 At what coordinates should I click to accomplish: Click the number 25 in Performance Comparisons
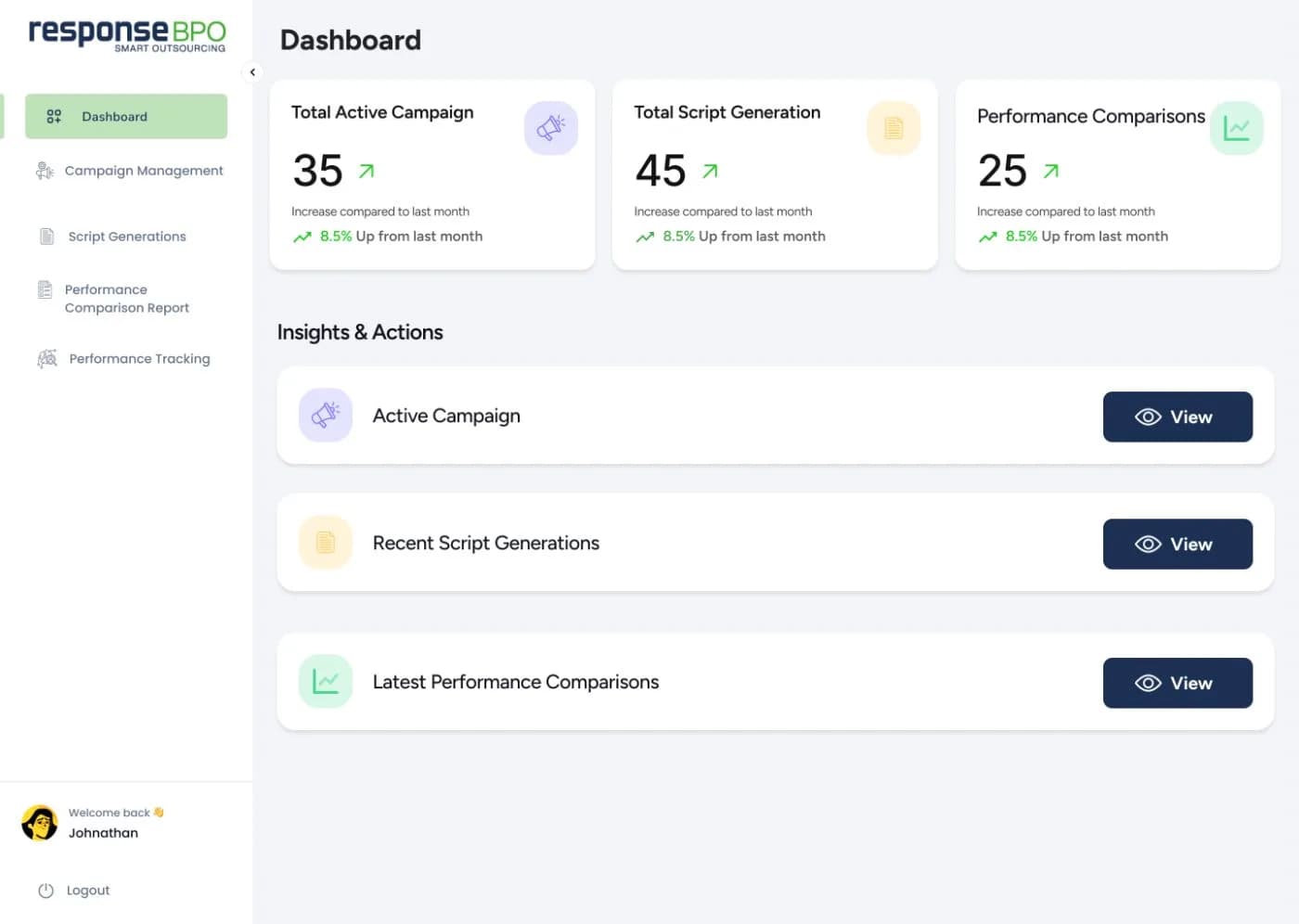click(x=1003, y=171)
